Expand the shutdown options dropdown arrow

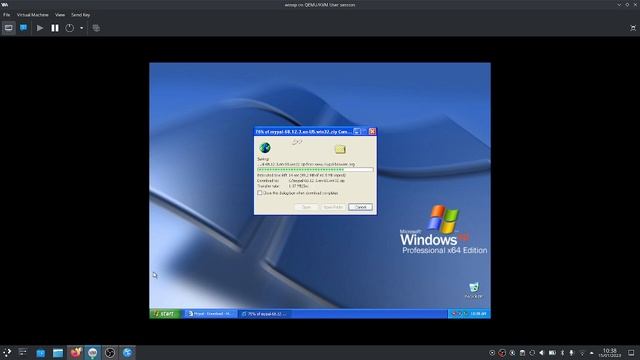pos(81,28)
